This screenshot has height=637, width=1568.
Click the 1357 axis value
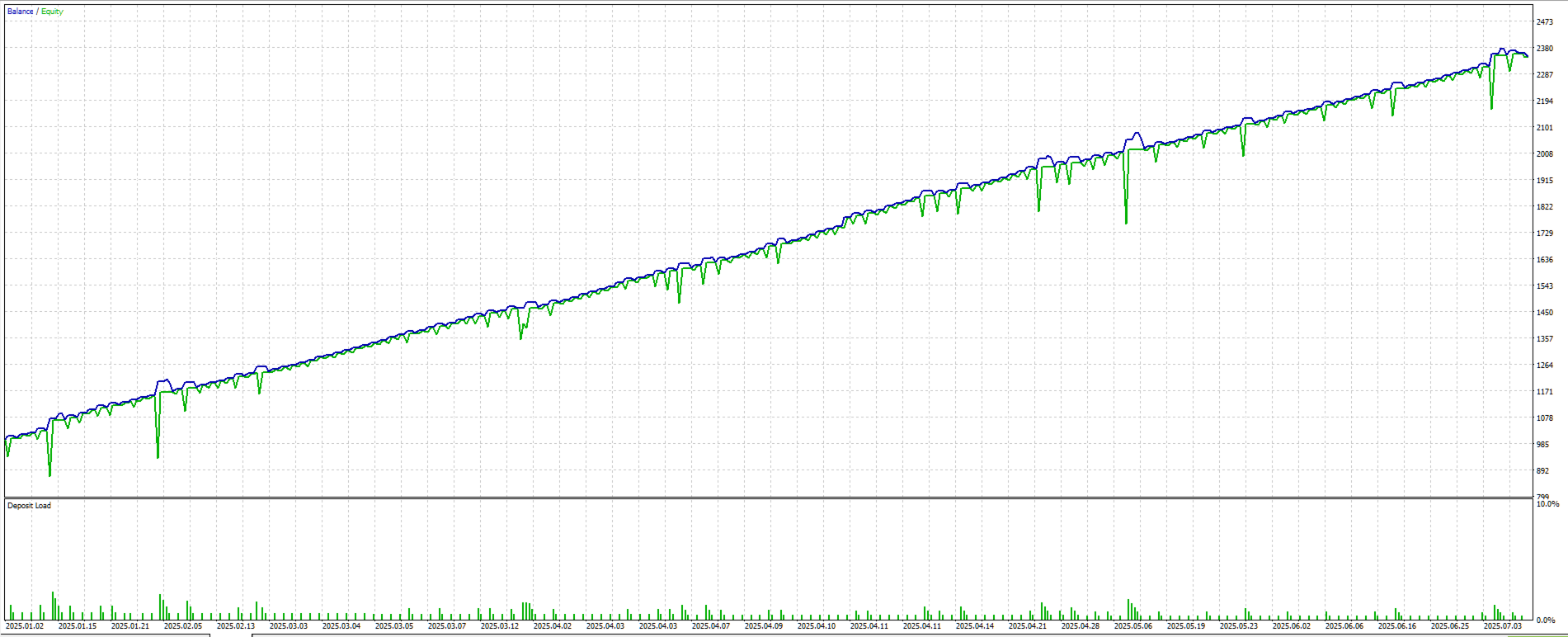(1545, 339)
